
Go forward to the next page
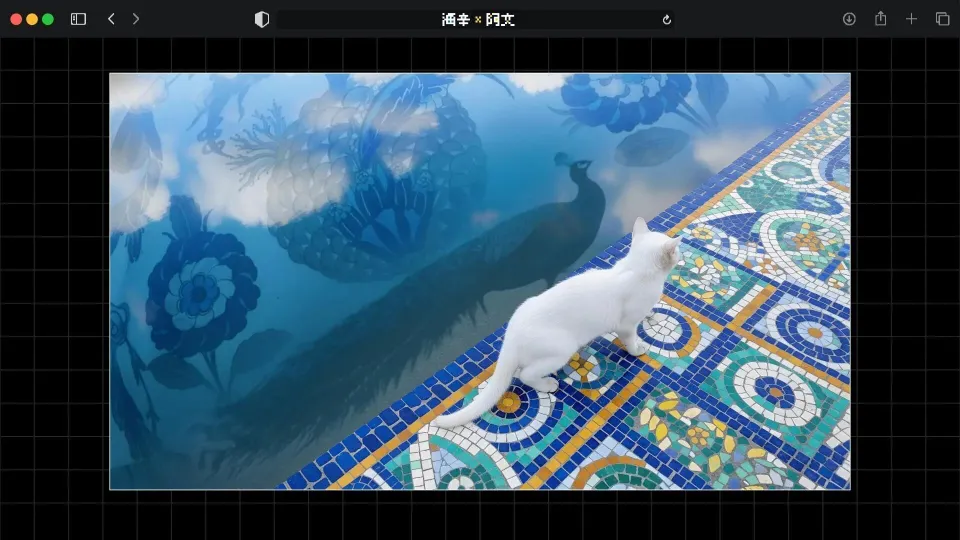[x=136, y=19]
